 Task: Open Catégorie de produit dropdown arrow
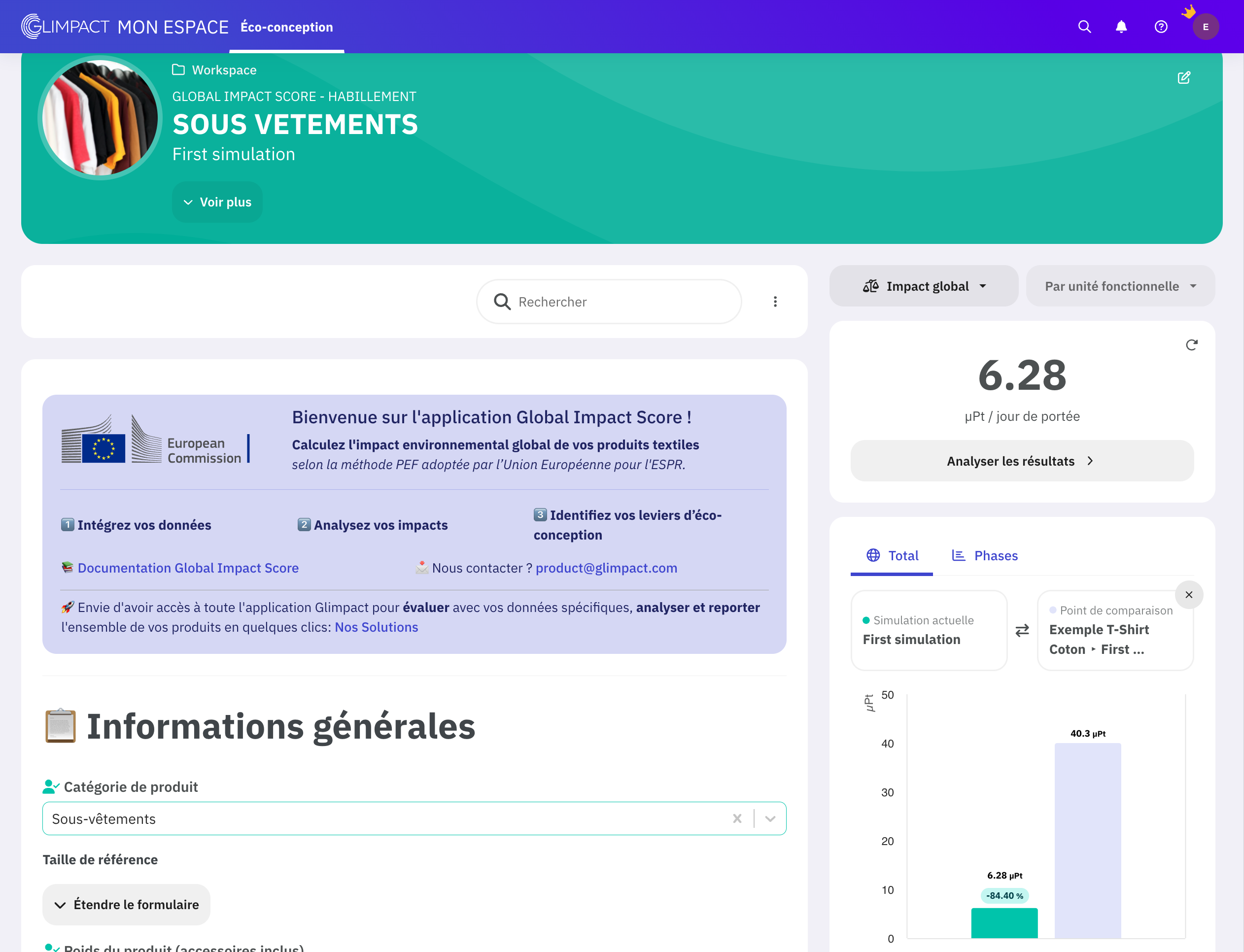click(770, 818)
